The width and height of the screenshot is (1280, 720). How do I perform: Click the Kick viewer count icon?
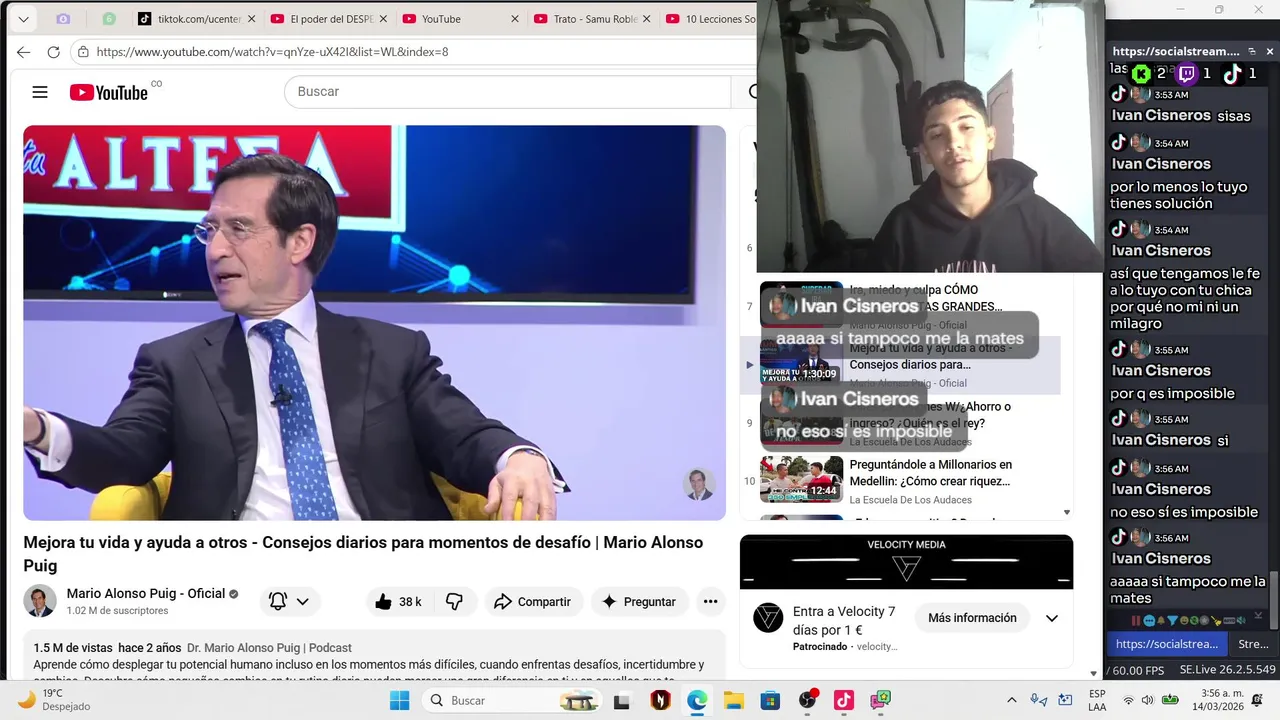coord(1140,73)
